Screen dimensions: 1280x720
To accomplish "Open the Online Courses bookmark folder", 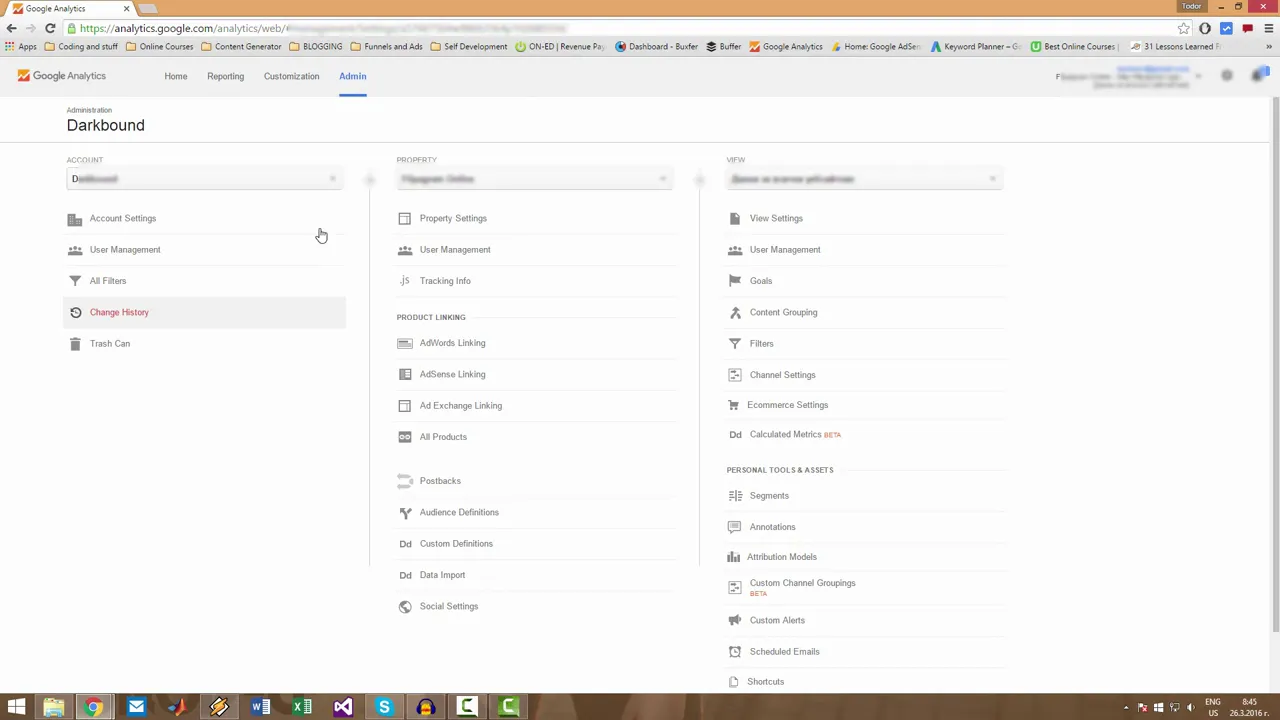I will coord(159,46).
